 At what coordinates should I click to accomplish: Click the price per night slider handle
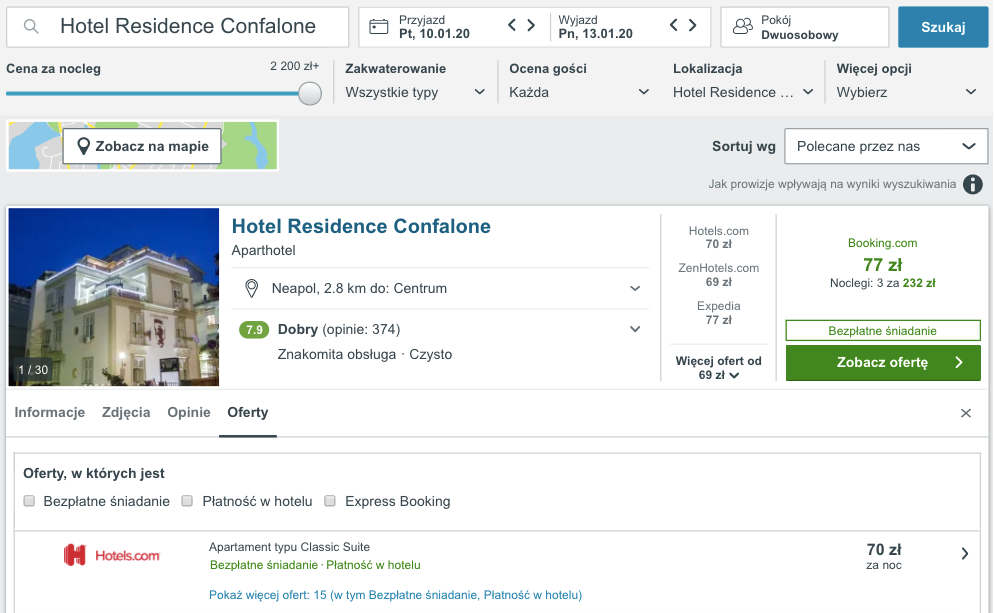click(x=310, y=93)
